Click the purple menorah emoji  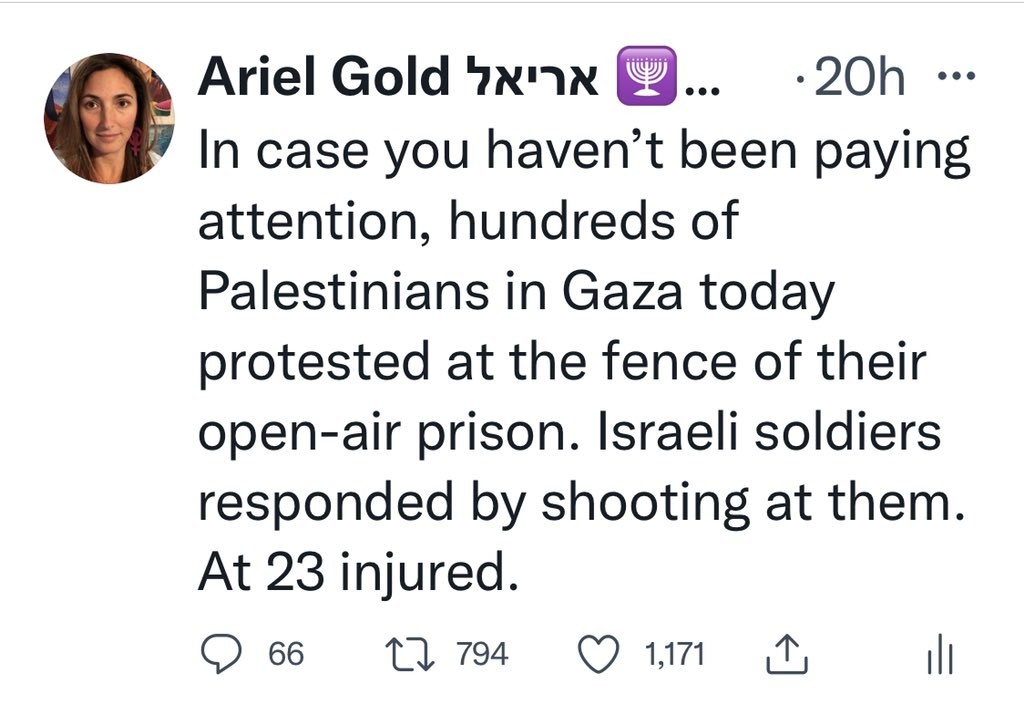tap(647, 76)
